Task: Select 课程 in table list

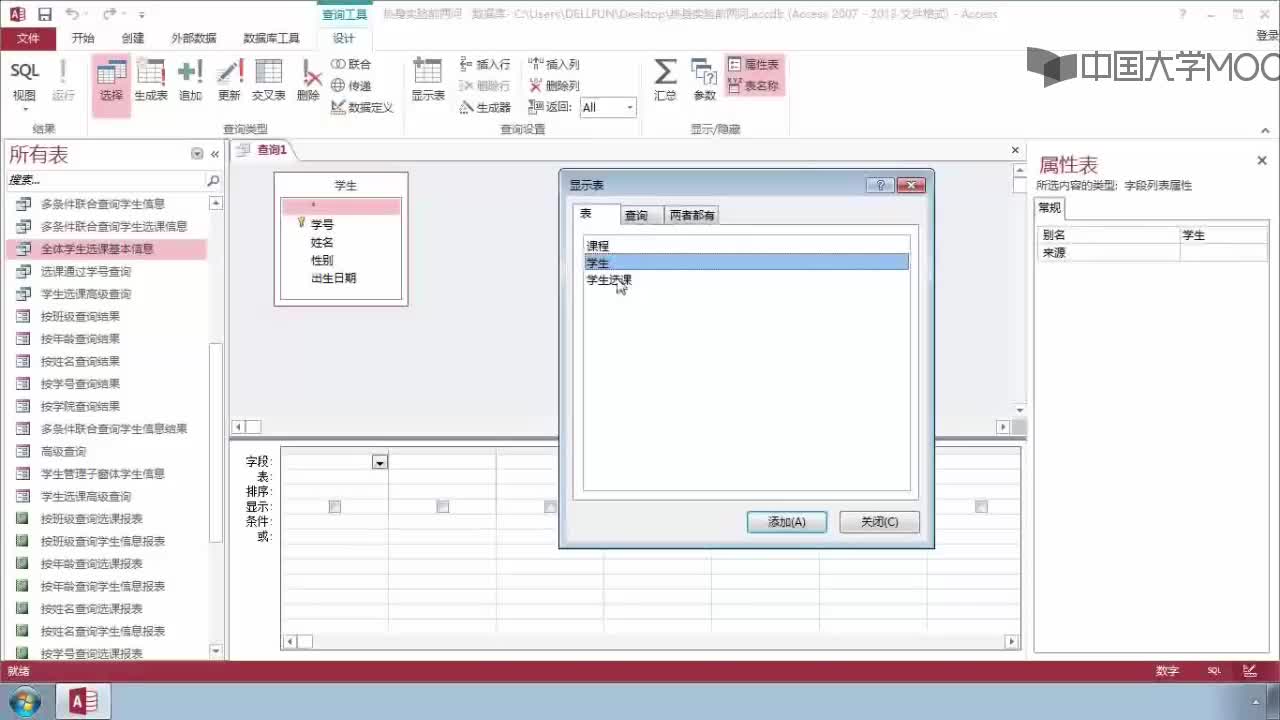Action: [747, 245]
